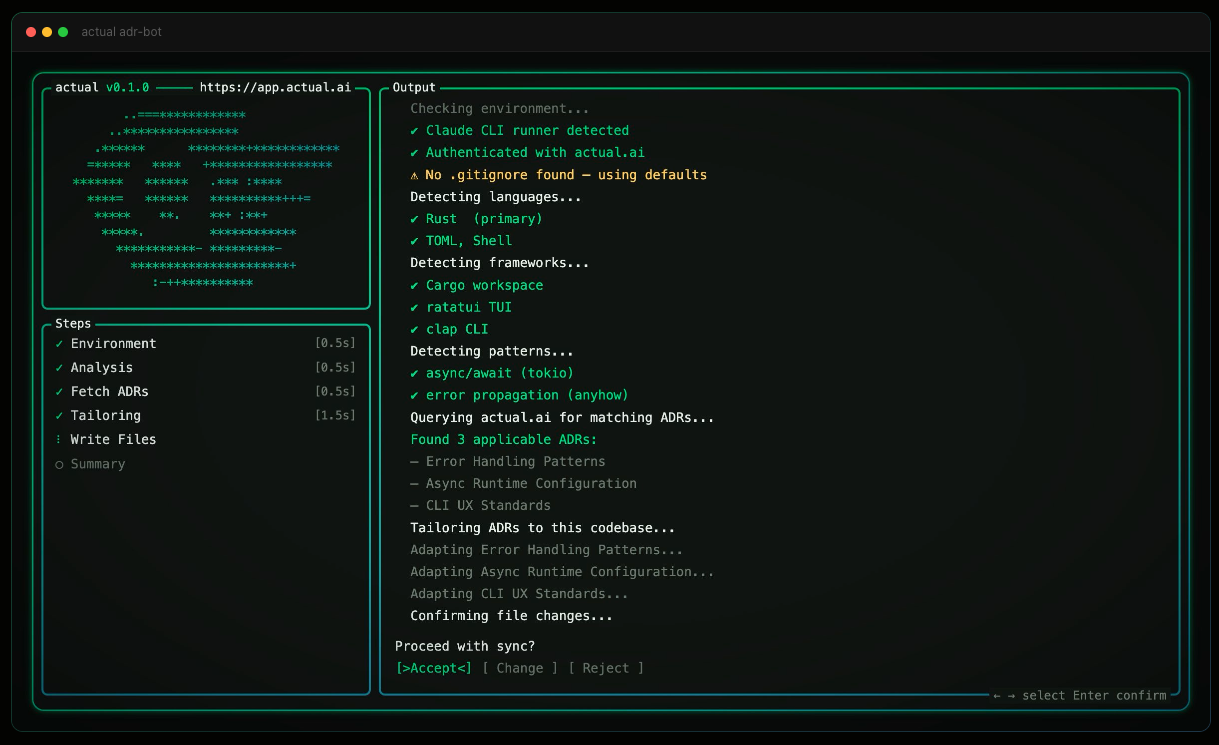Click the '— Async Runtime Configuration' list entry
The width and height of the screenshot is (1219, 745).
523,483
